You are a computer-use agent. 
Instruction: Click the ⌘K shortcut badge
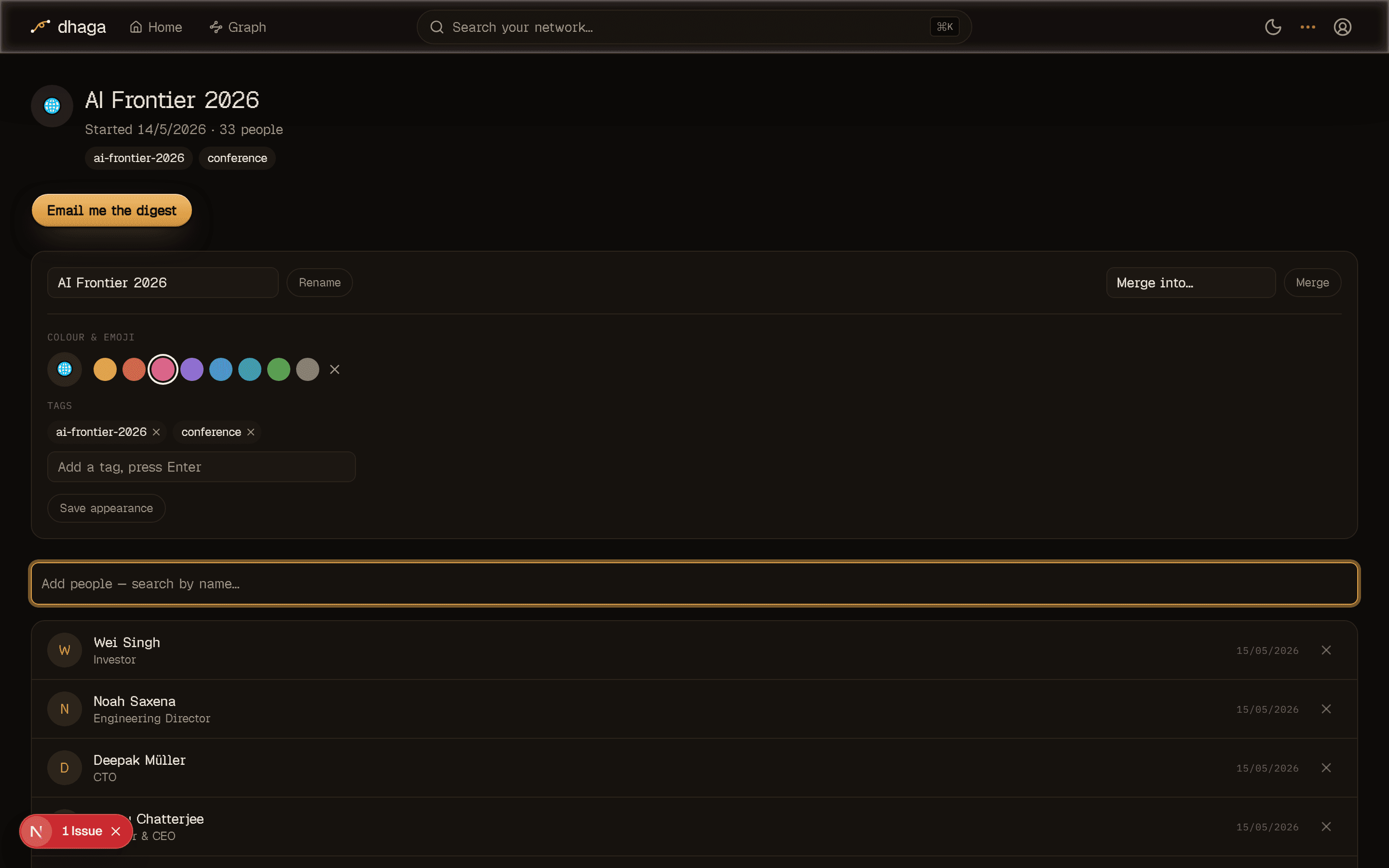(x=944, y=27)
